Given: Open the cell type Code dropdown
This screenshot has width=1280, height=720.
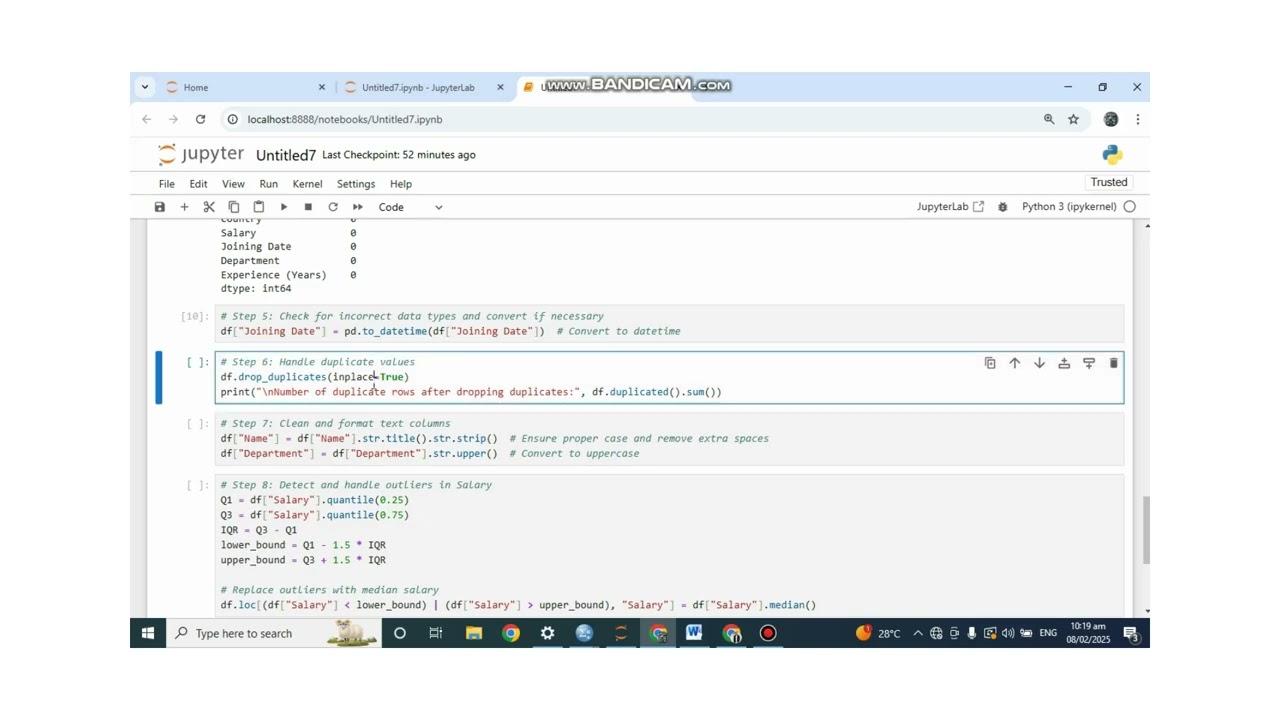Looking at the screenshot, I should [410, 207].
